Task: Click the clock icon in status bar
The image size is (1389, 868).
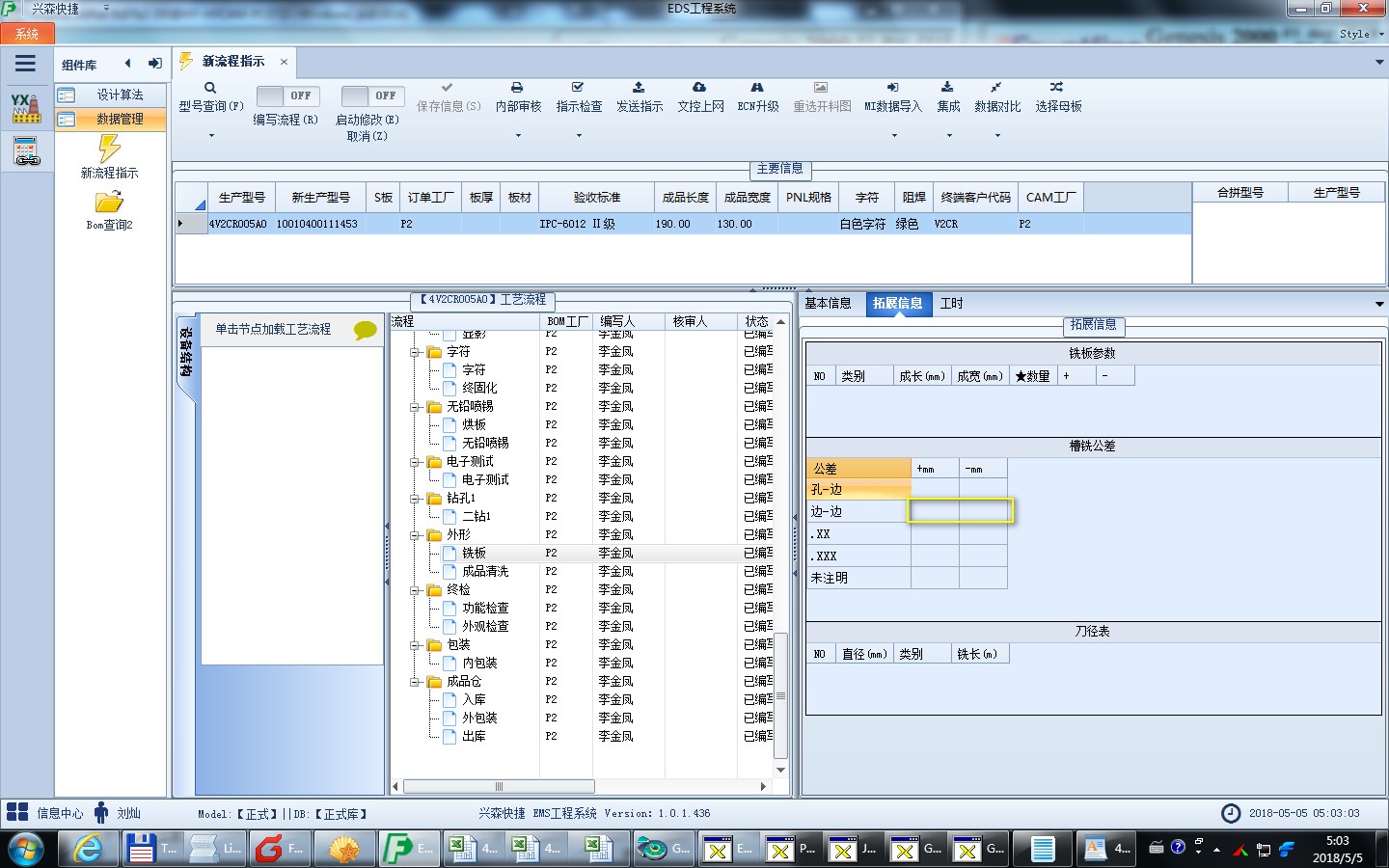Action: [1231, 813]
